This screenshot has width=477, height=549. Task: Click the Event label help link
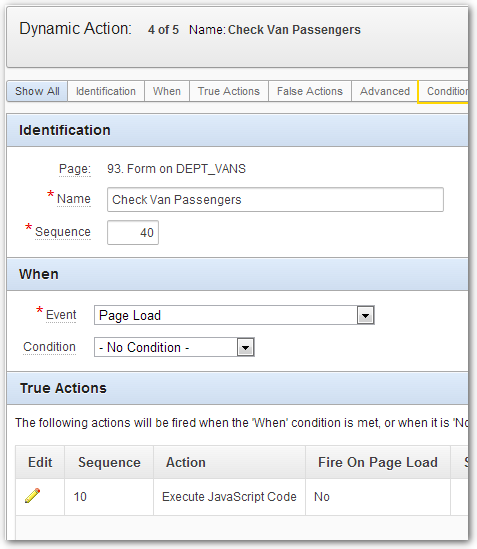[x=61, y=315]
